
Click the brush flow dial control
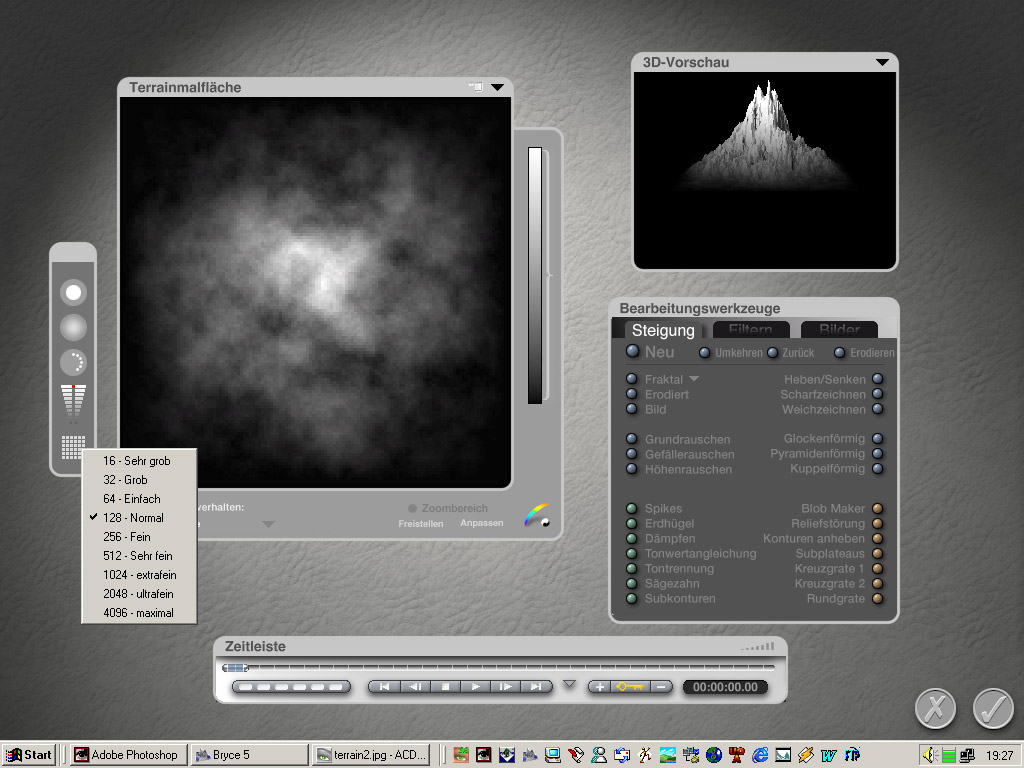(73, 362)
